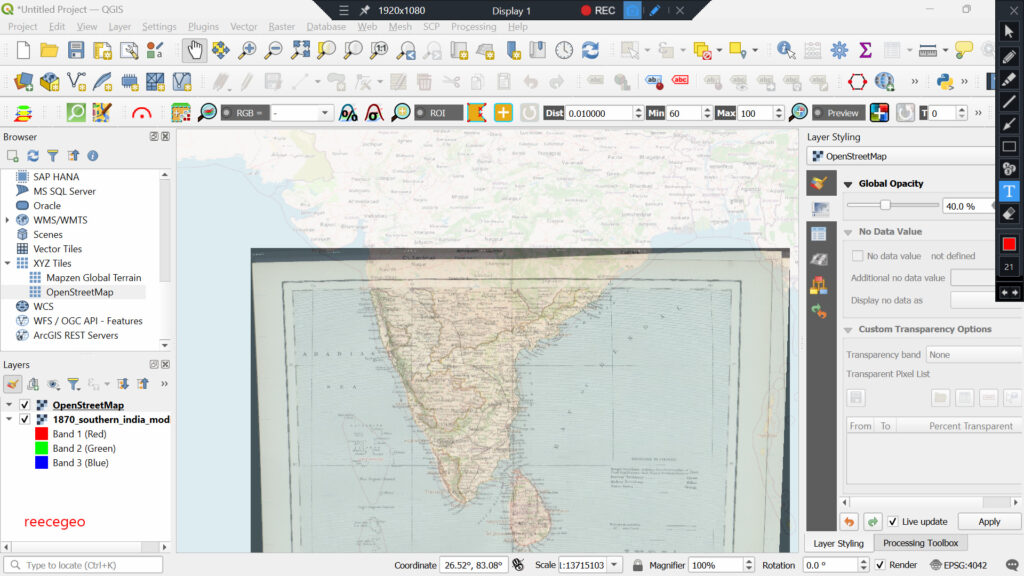1024x576 pixels.
Task: Open the Python console icon
Action: [944, 82]
